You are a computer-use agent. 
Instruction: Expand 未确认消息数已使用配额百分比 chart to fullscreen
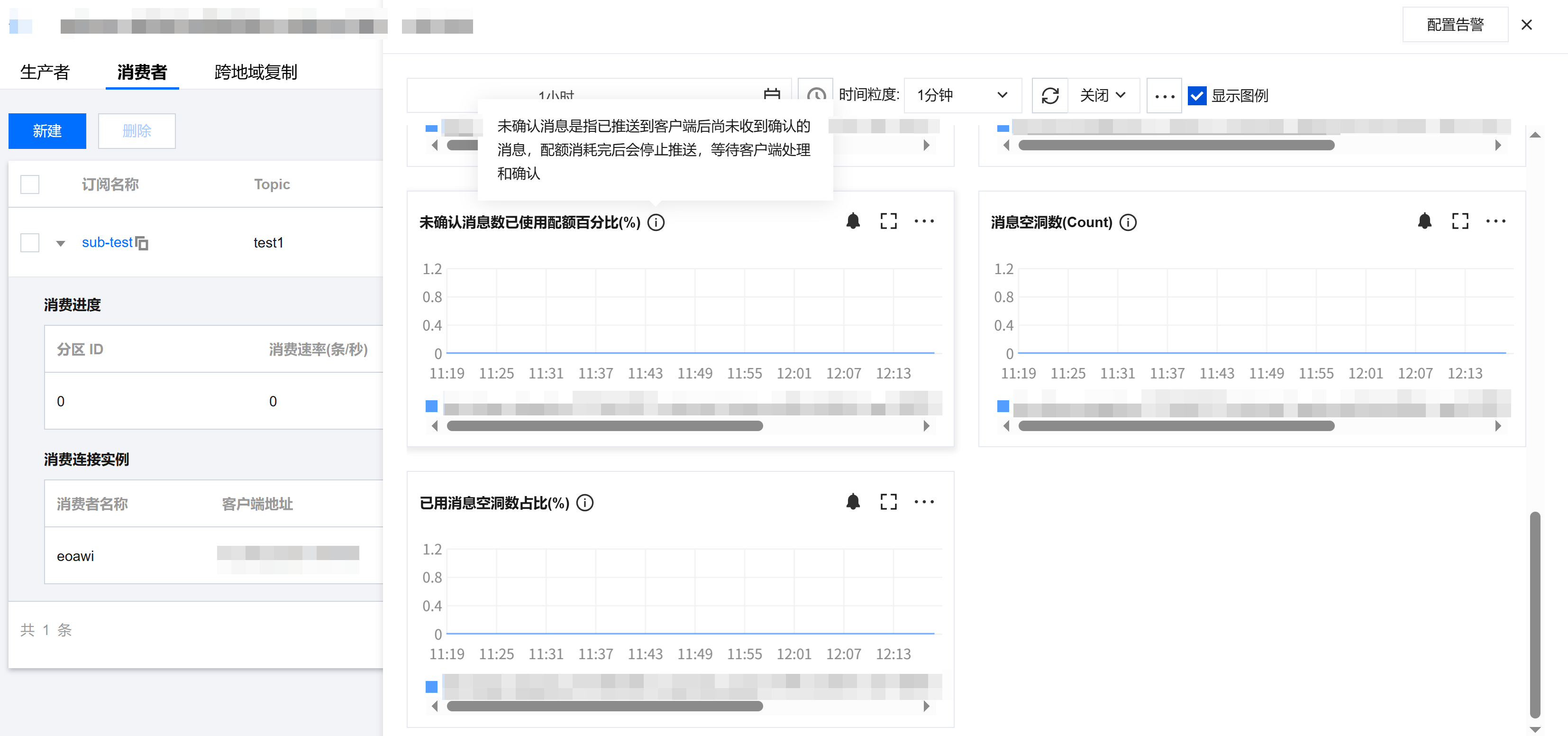tap(888, 221)
